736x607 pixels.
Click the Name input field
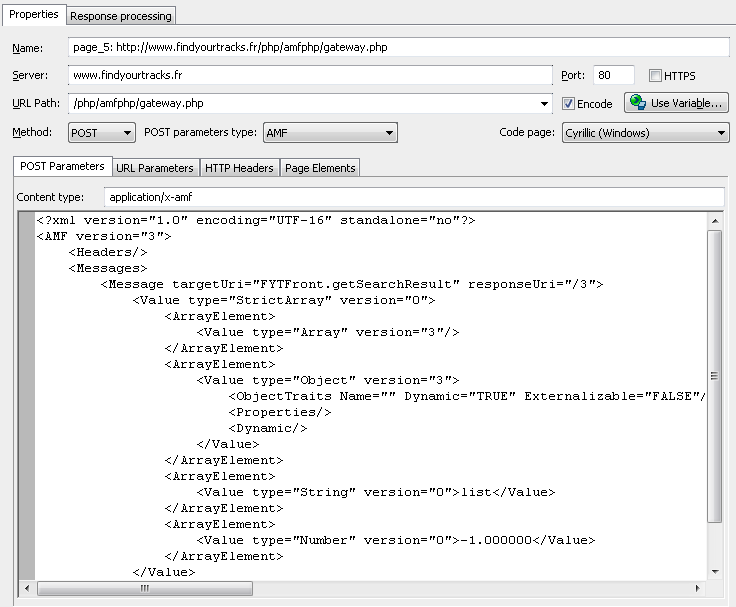pyautogui.click(x=399, y=47)
